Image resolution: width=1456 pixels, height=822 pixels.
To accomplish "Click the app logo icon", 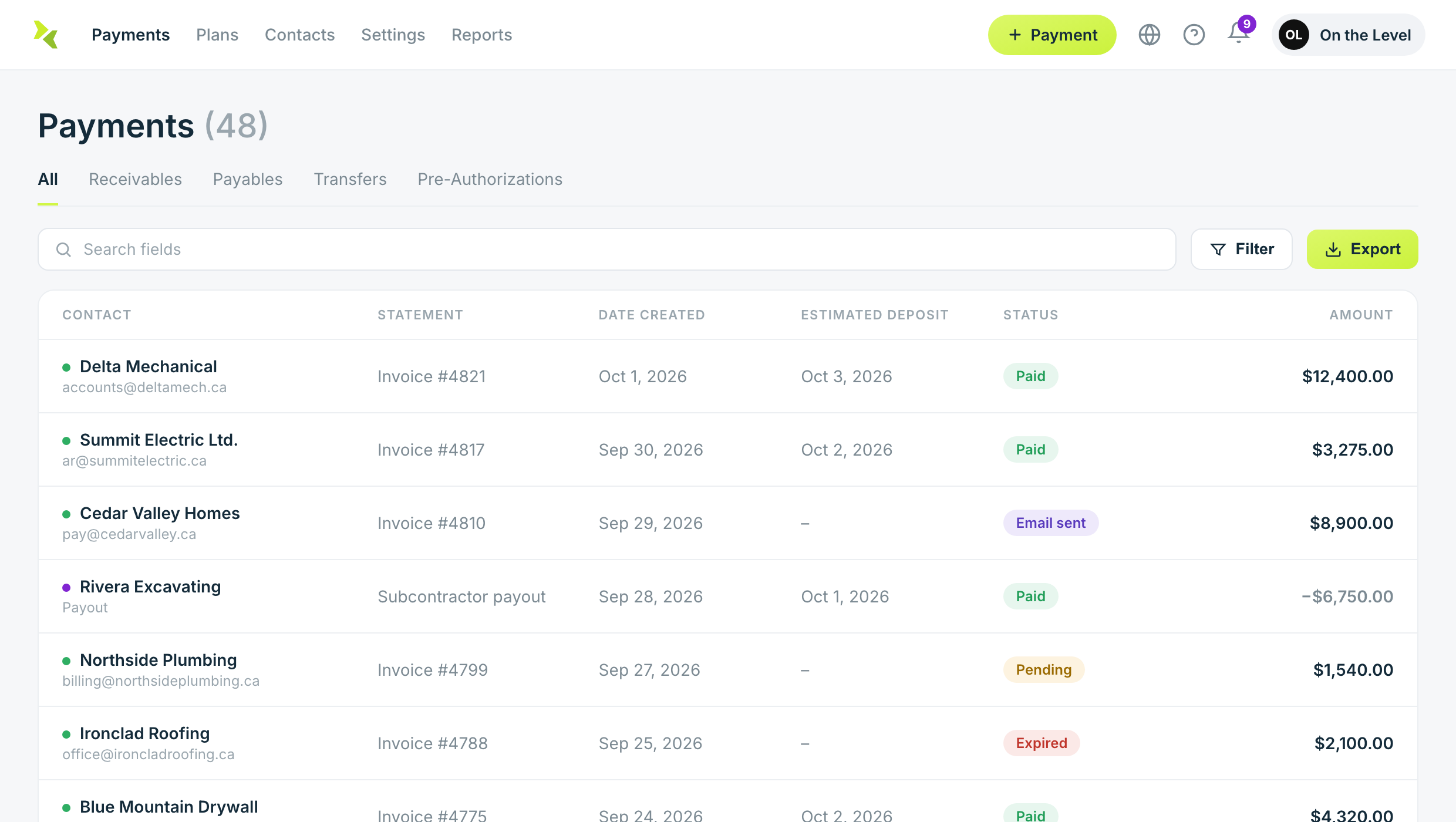I will (x=46, y=35).
